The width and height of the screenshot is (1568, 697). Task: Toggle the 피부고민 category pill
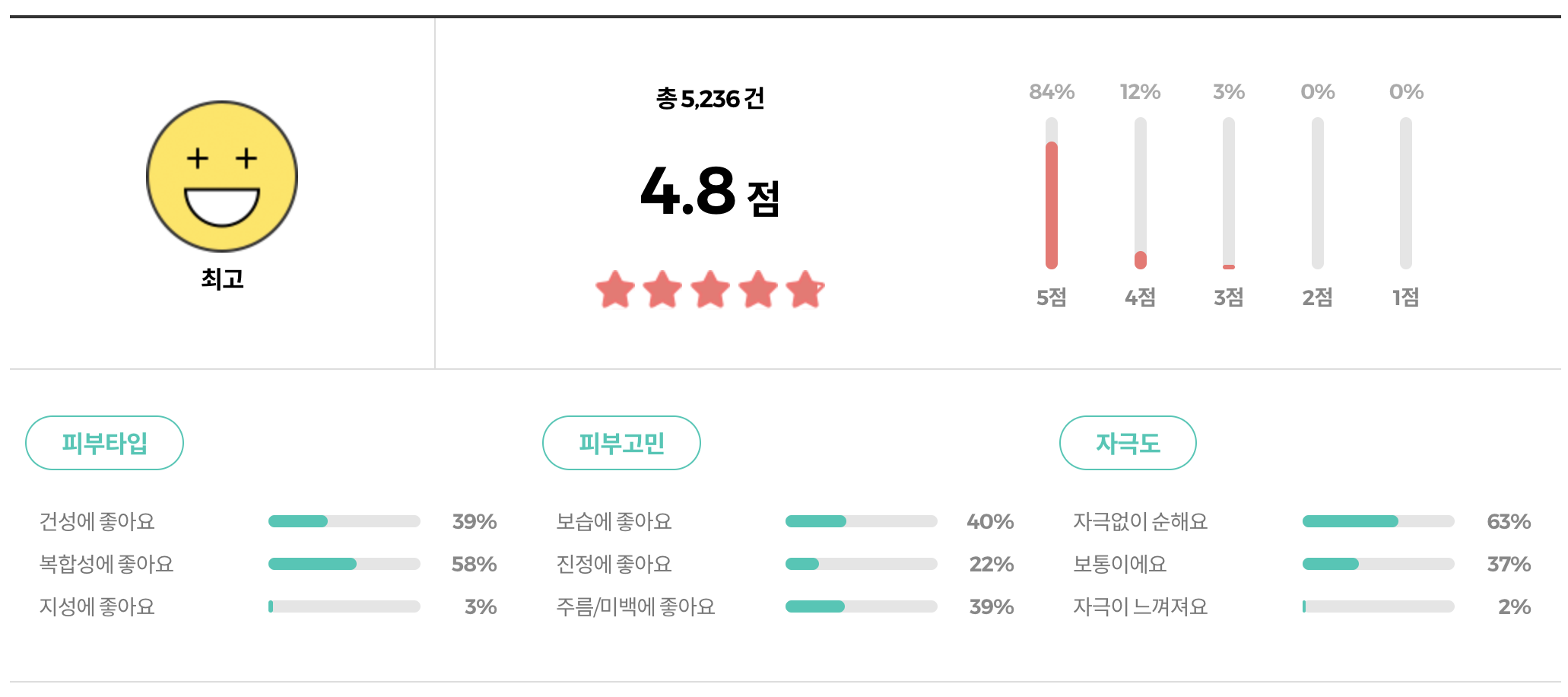coord(621,442)
